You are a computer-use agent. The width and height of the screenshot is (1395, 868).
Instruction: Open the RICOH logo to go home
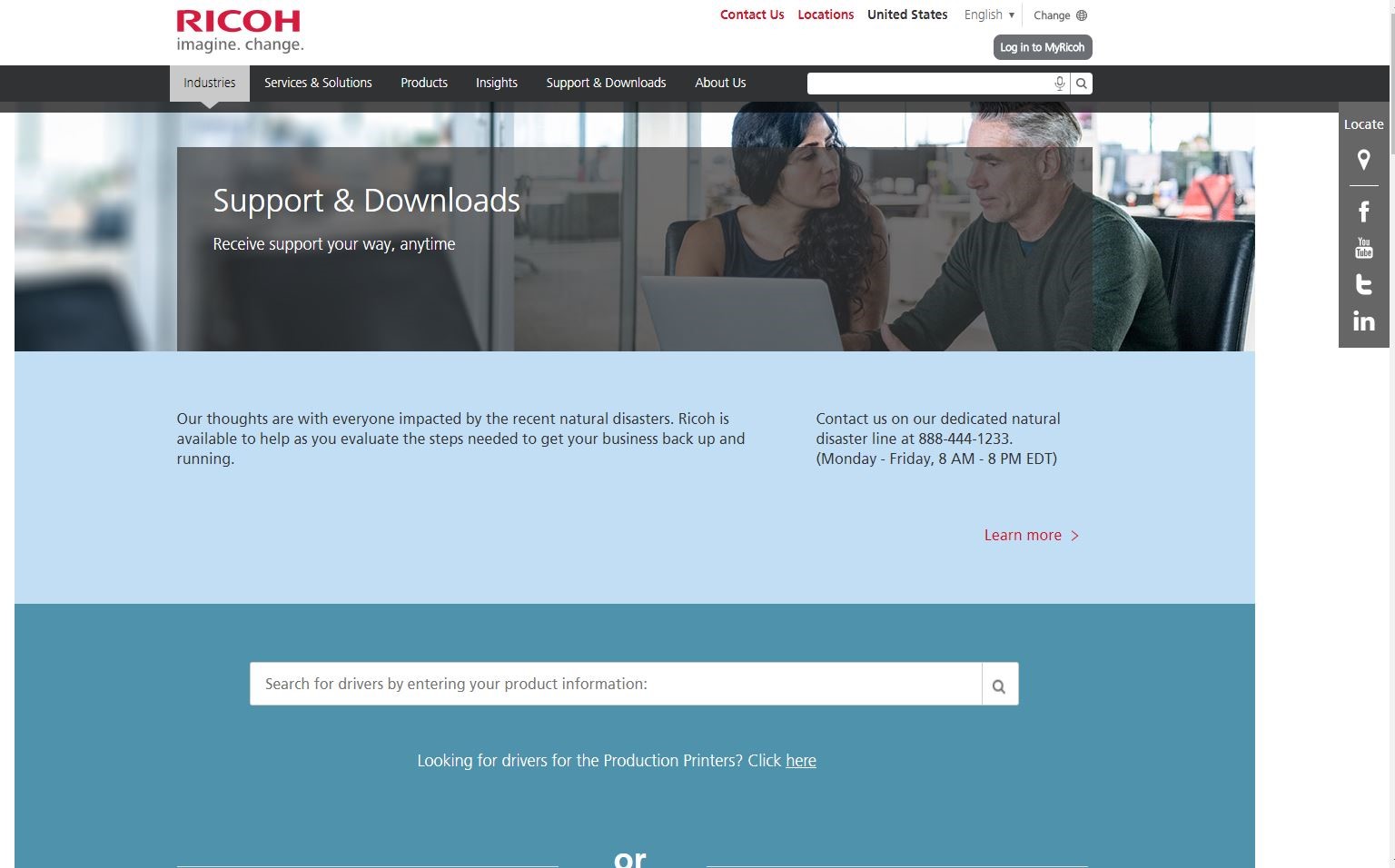pos(238,30)
